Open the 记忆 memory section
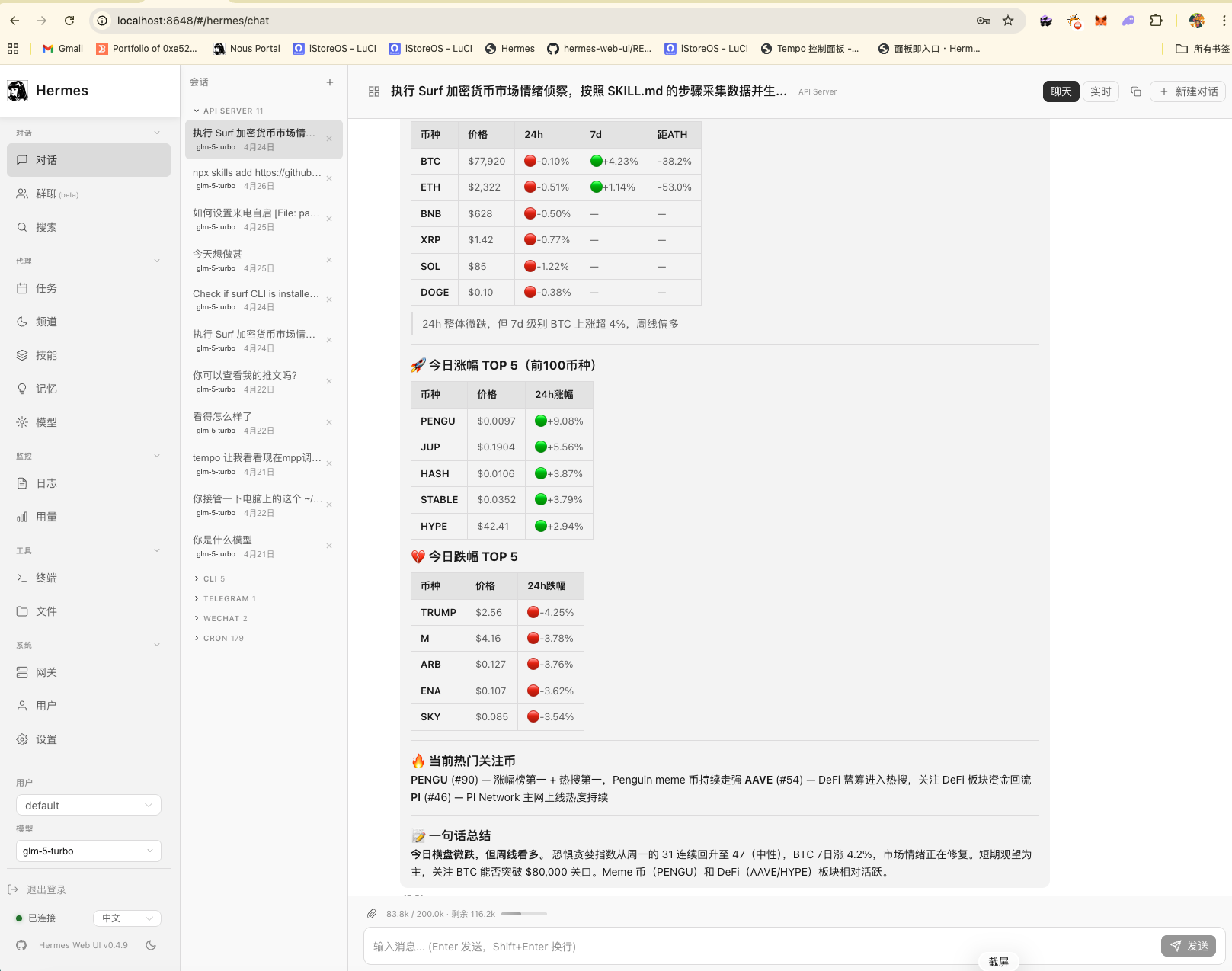Viewport: 1232px width, 971px height. 47,388
